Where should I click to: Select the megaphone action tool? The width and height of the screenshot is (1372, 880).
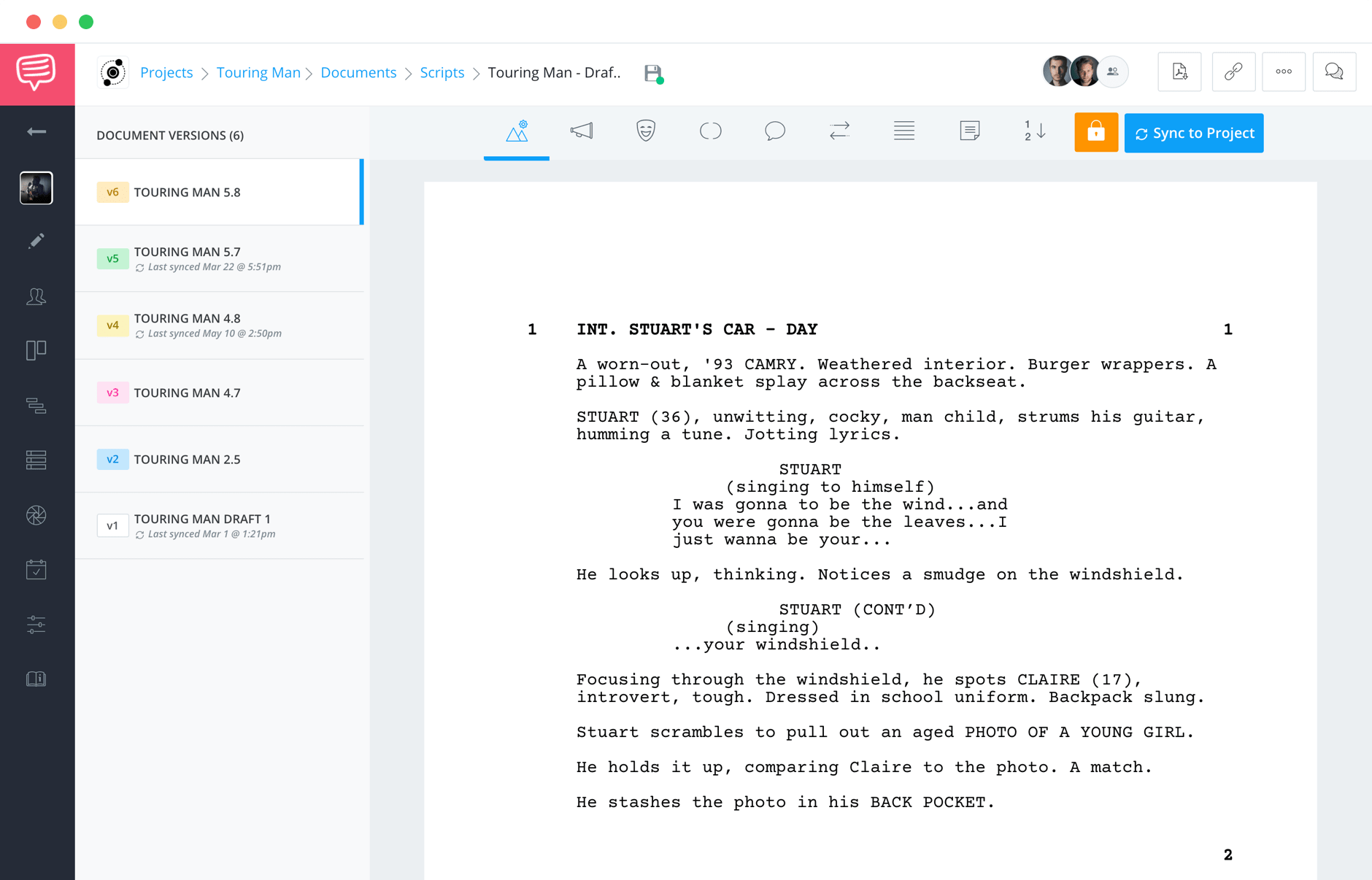[582, 131]
